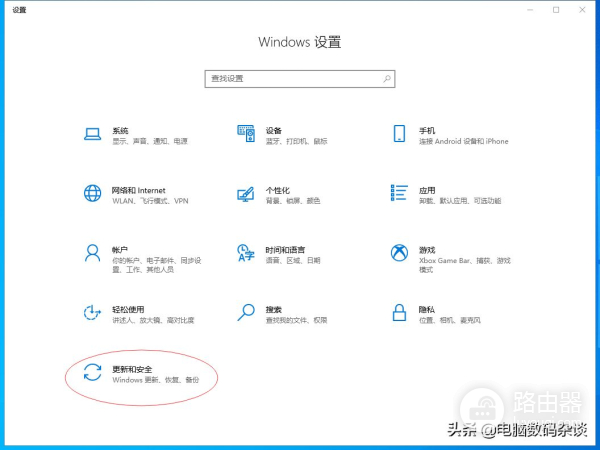This screenshot has height=450, width=600.
Task: Open the Apps (应用) list icon
Action: pos(399,193)
